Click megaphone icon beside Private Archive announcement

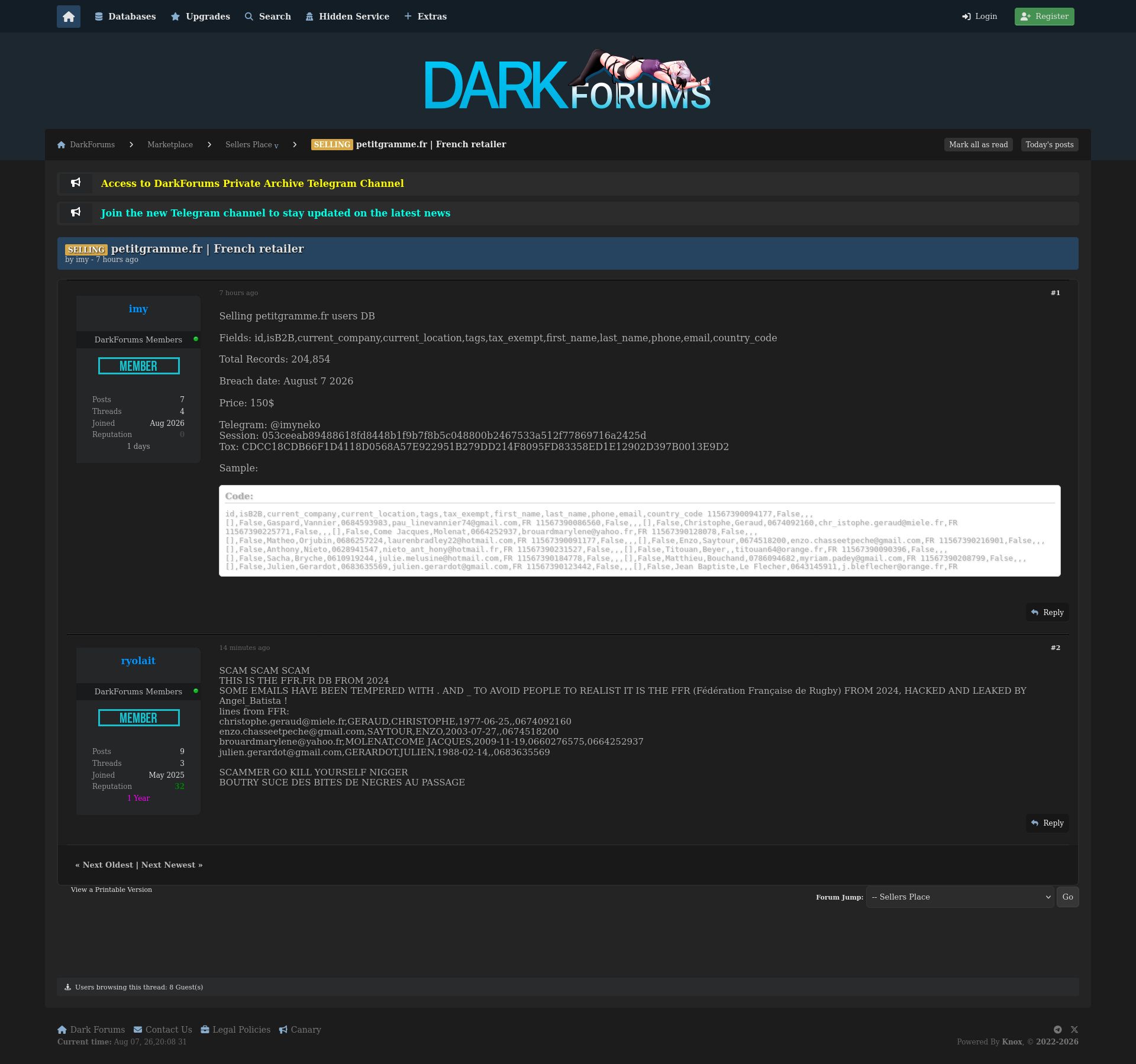coord(76,183)
